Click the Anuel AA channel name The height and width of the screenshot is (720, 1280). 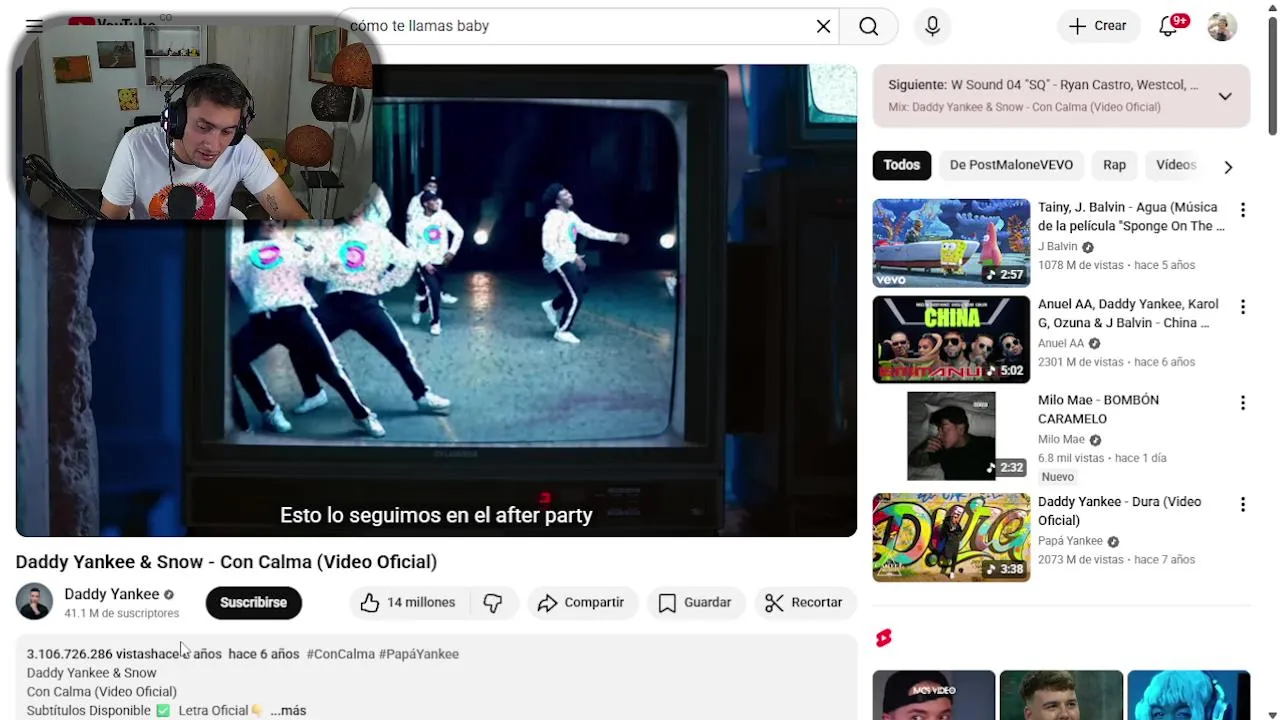(1061, 343)
